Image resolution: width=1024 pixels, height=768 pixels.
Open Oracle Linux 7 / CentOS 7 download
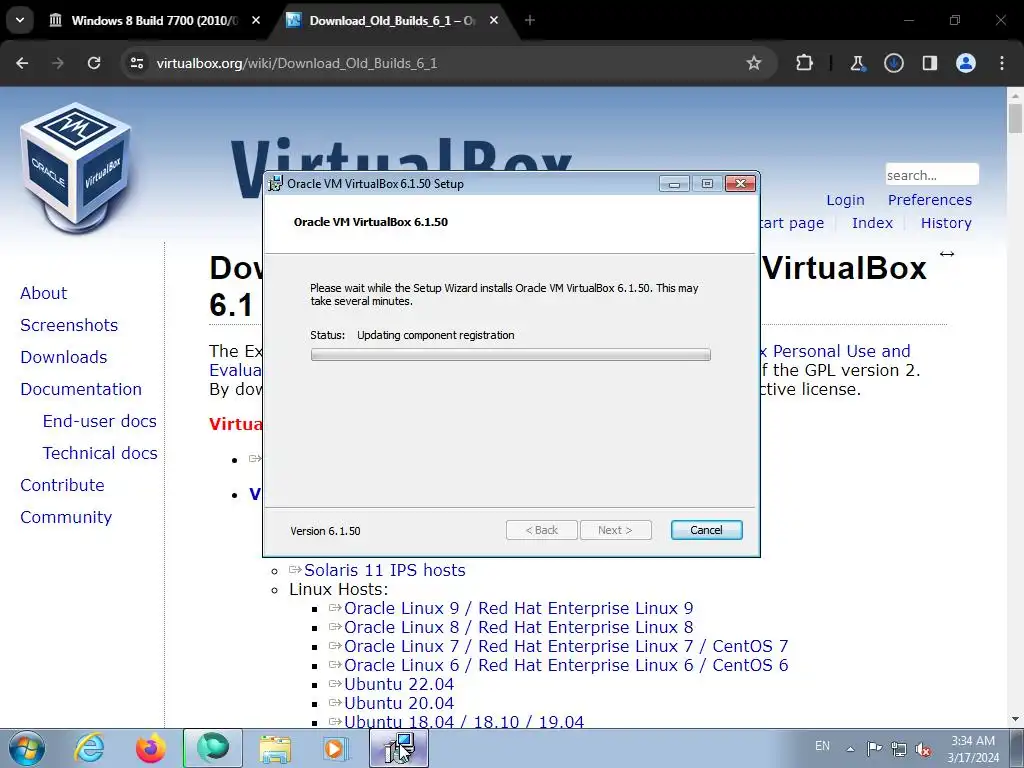click(x=566, y=646)
